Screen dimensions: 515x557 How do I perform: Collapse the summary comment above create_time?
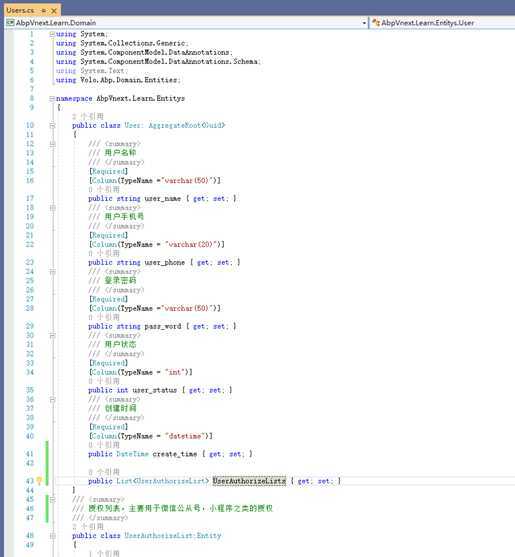[x=53, y=399]
